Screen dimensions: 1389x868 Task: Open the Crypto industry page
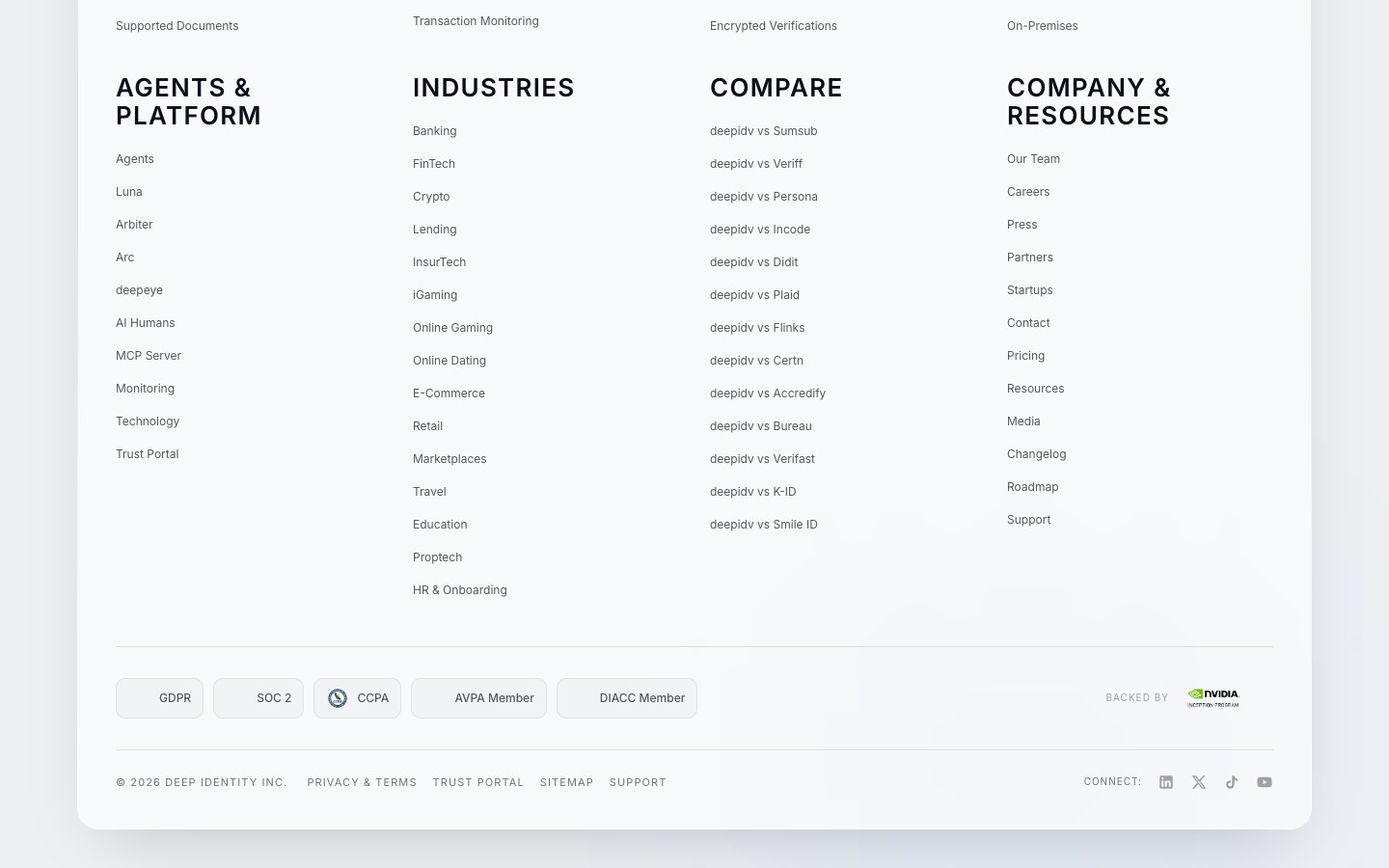point(431,197)
